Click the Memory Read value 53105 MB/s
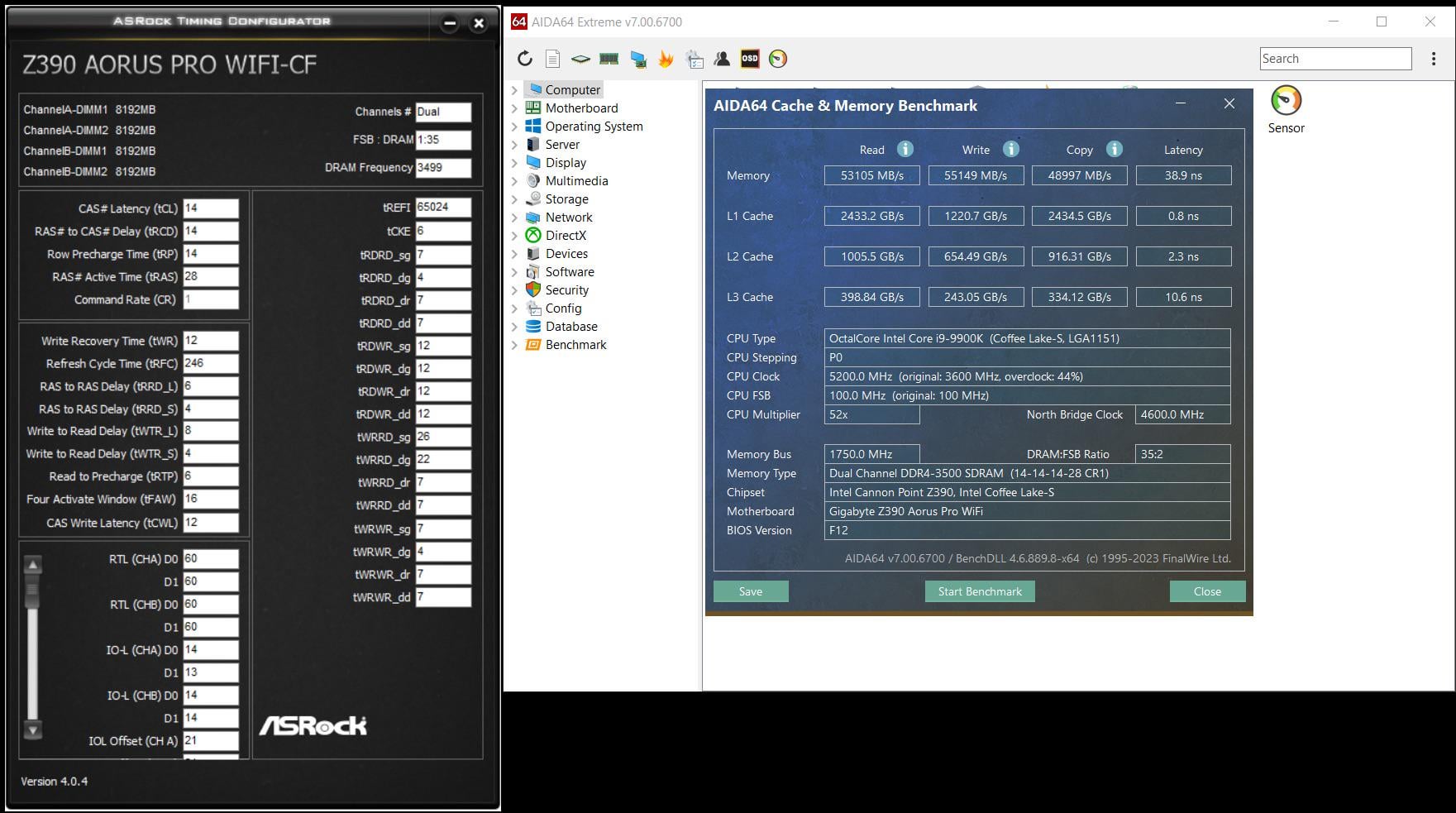 coord(872,175)
